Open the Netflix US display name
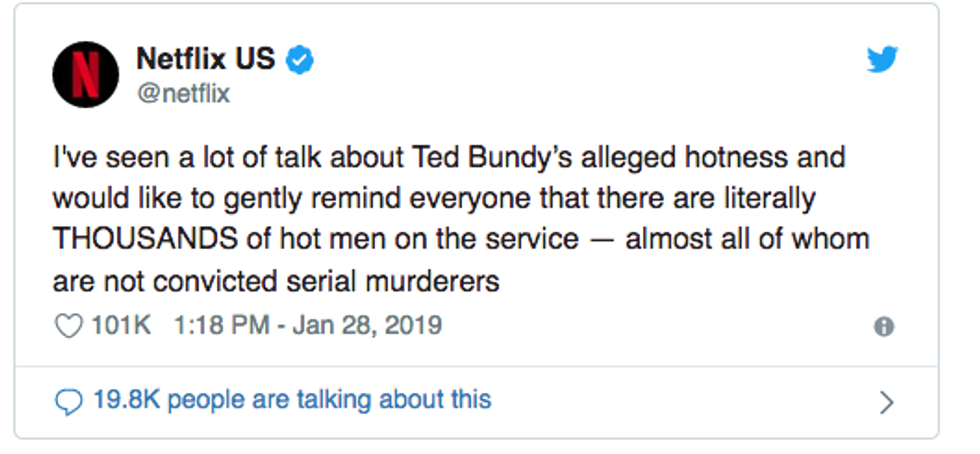Image resolution: width=980 pixels, height=454 pixels. pyautogui.click(x=205, y=60)
